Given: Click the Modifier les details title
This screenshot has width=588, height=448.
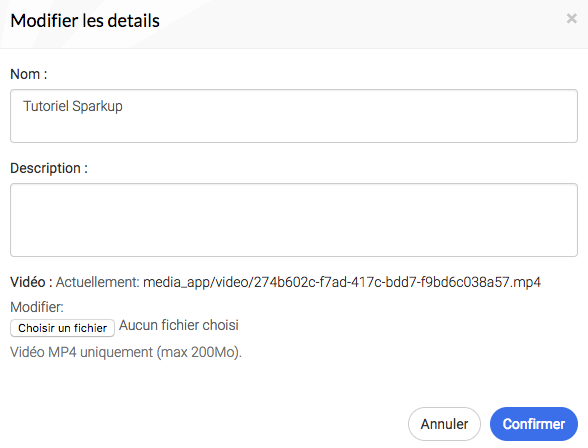Looking at the screenshot, I should point(85,21).
